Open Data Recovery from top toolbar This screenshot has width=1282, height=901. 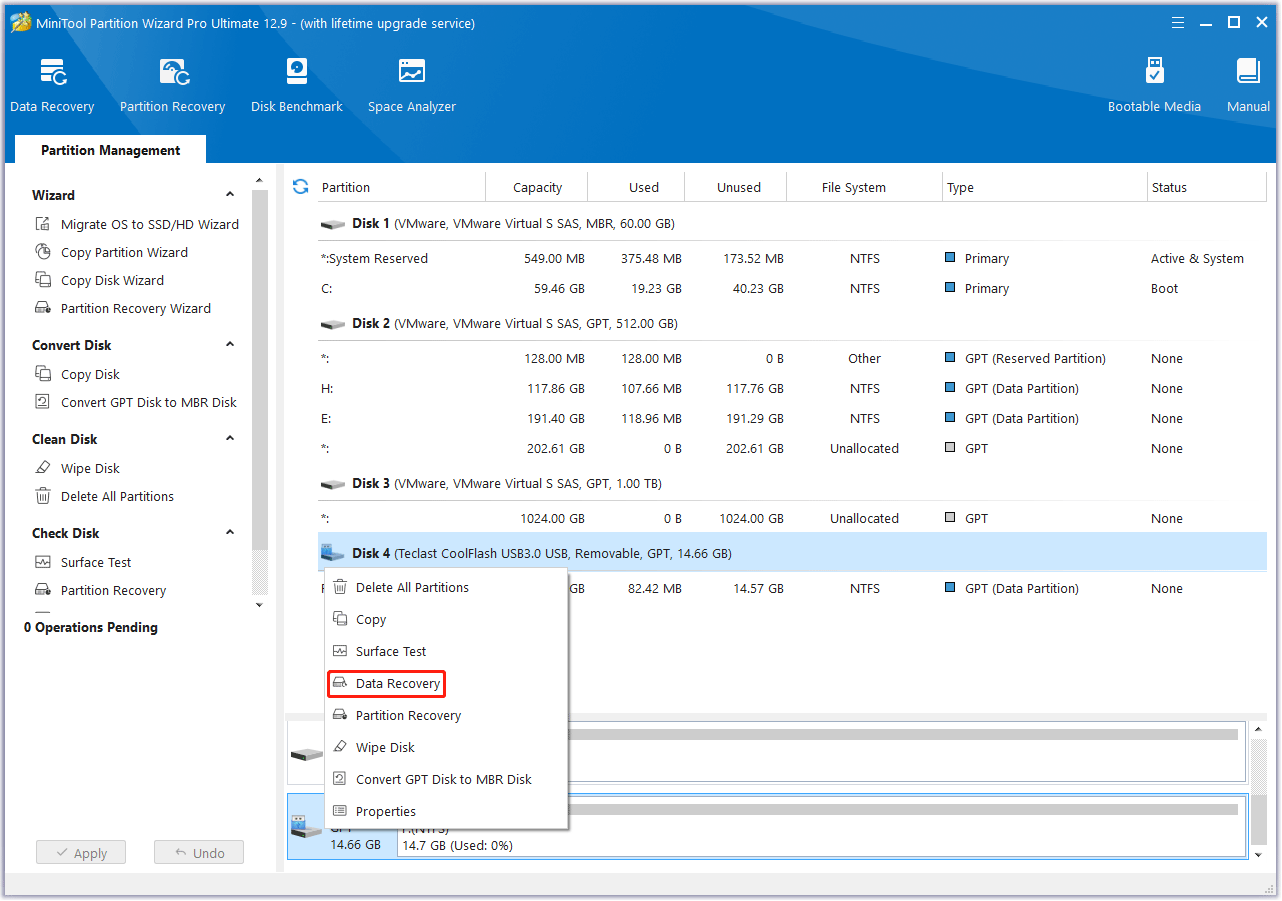pyautogui.click(x=52, y=86)
